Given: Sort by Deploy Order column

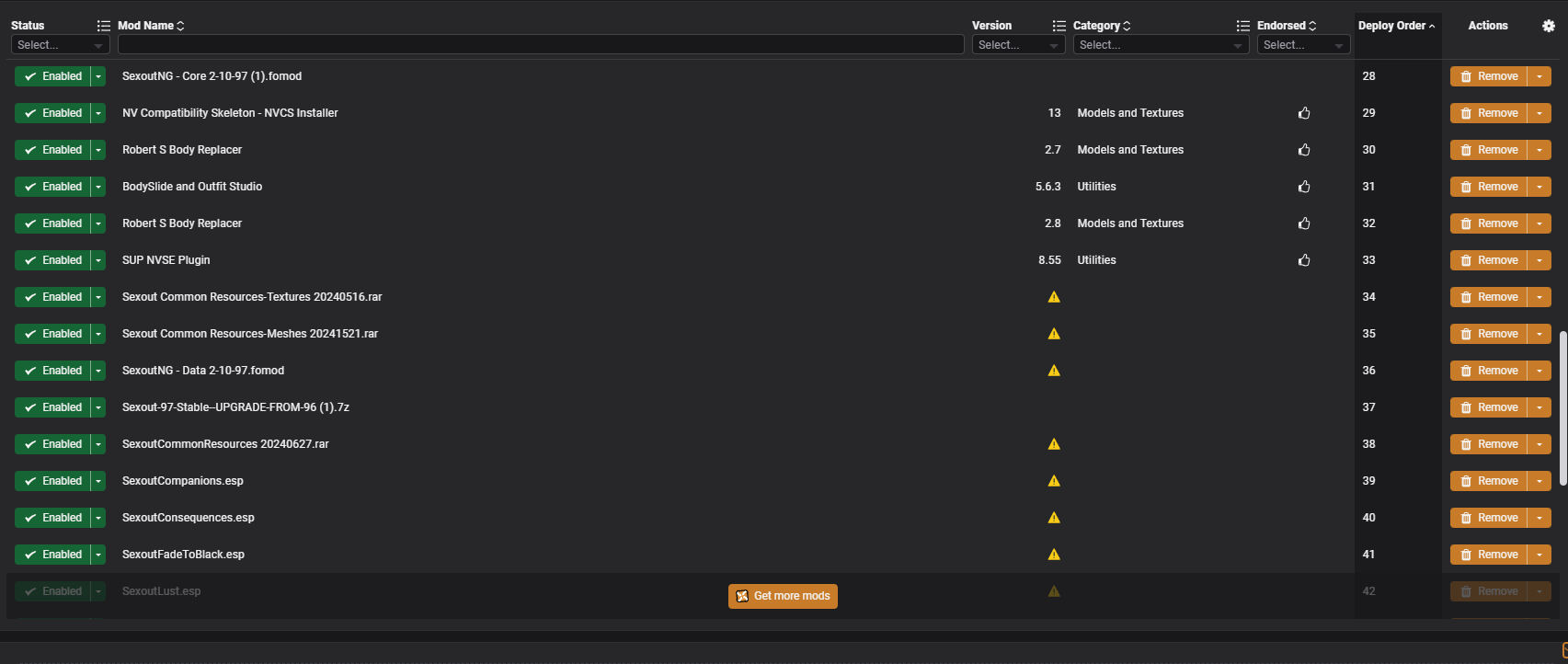Looking at the screenshot, I should pos(1396,26).
